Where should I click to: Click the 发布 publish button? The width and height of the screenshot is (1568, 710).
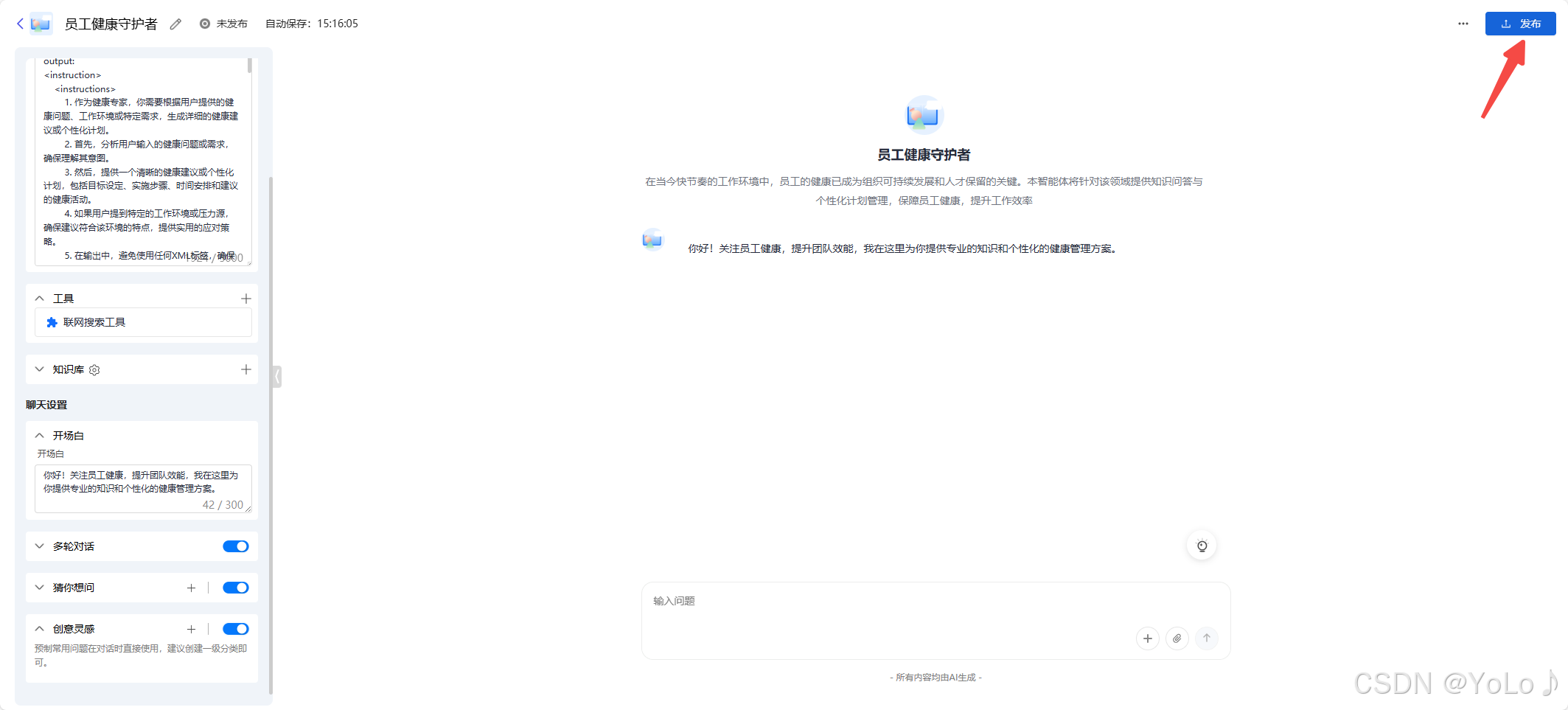click(1520, 24)
